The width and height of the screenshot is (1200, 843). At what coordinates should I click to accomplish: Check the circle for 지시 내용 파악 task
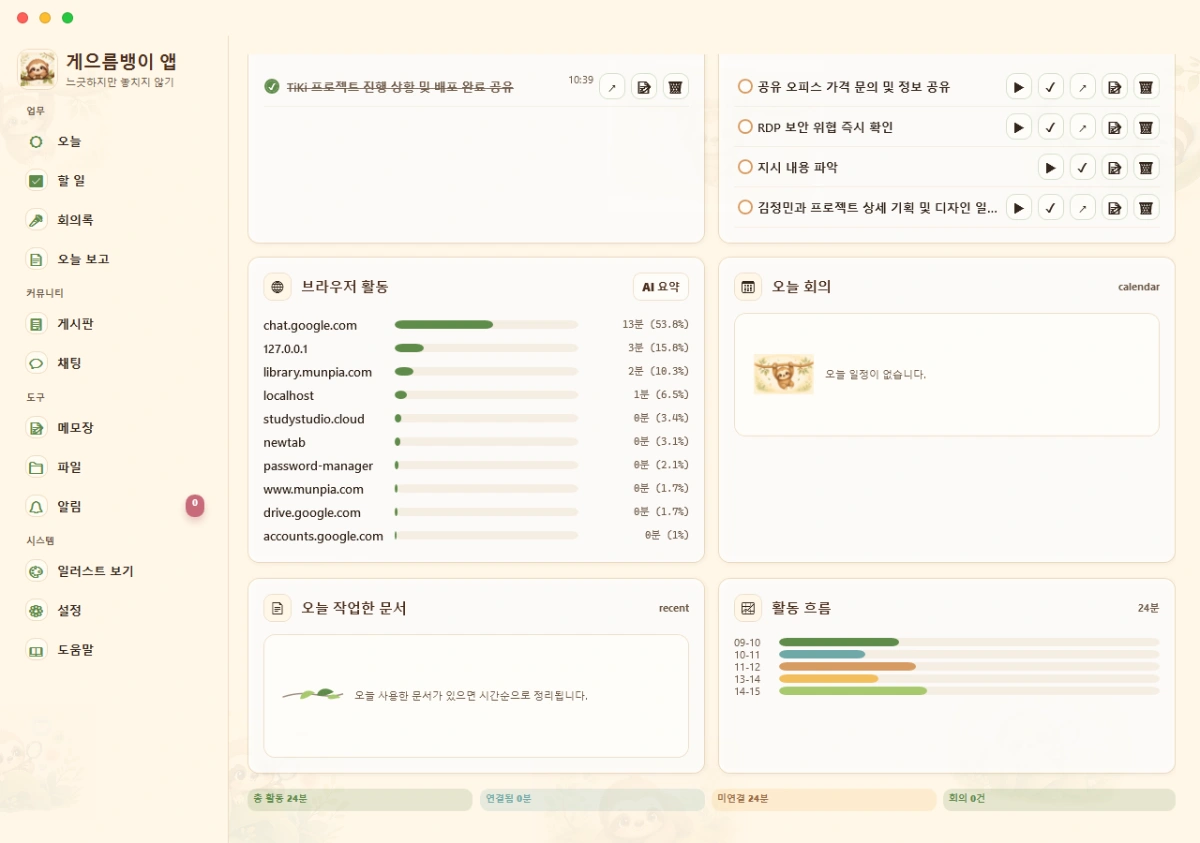click(745, 167)
